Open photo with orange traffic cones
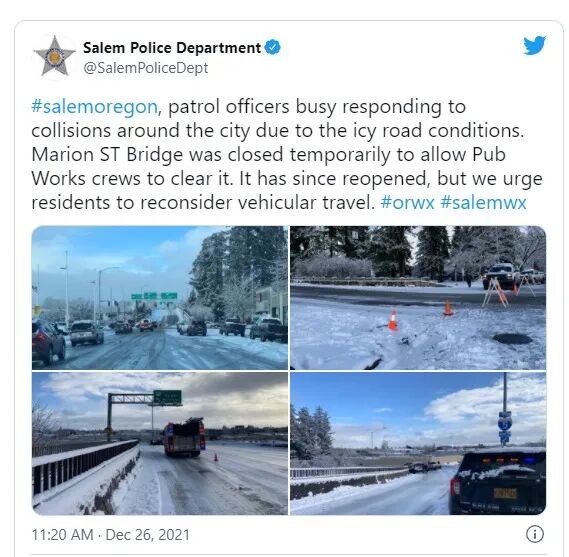 click(x=418, y=298)
